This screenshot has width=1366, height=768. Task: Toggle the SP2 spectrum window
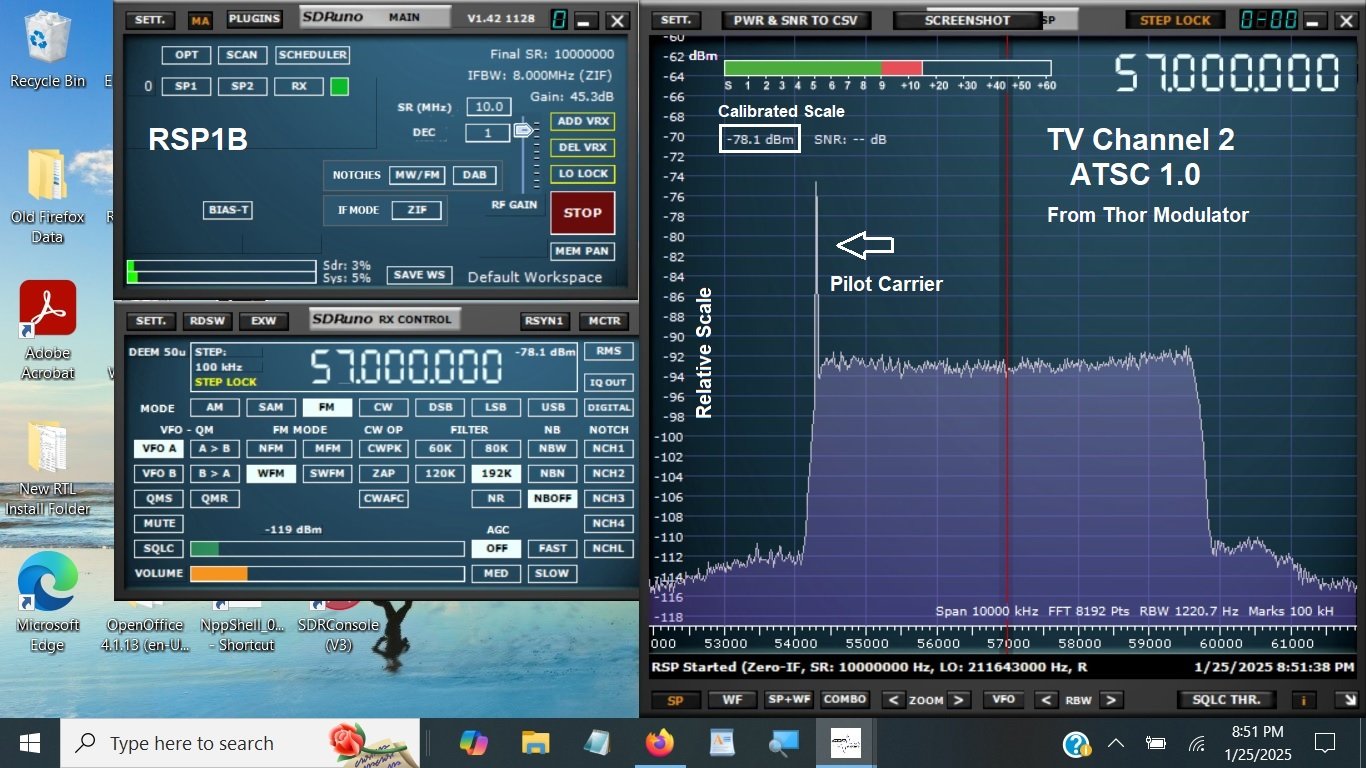[242, 86]
